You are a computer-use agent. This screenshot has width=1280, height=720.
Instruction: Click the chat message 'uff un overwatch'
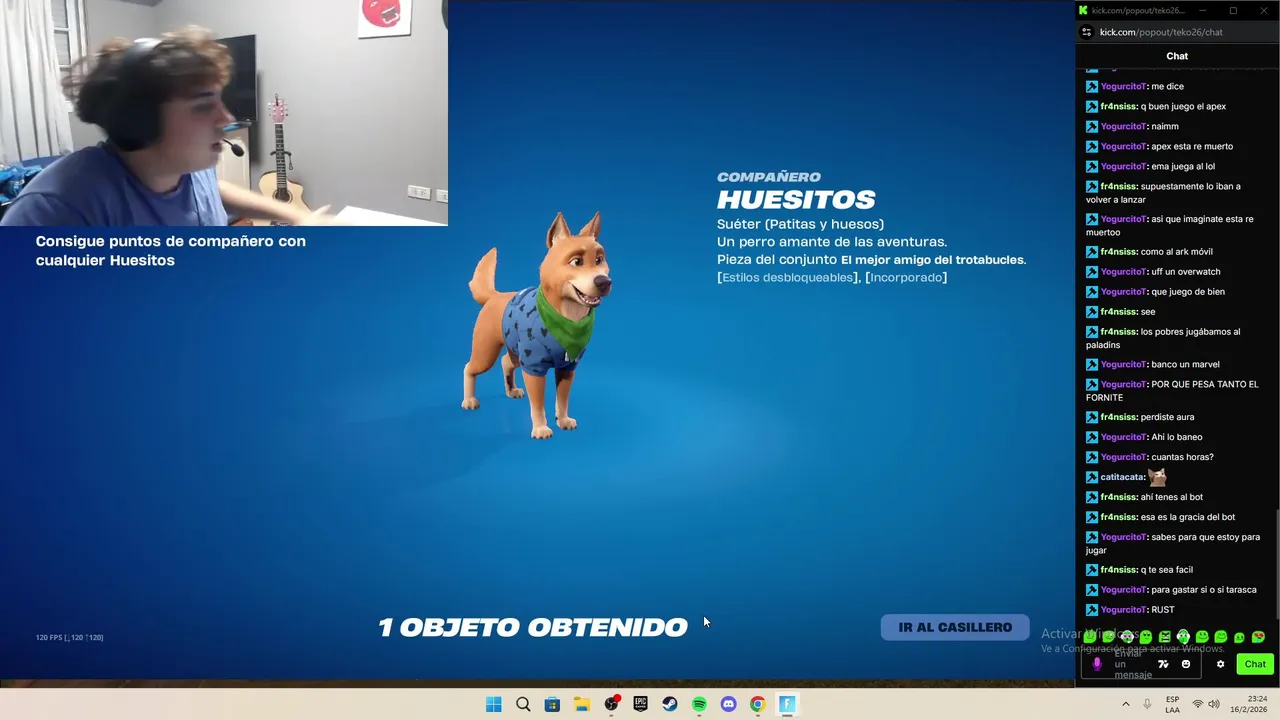click(1185, 272)
